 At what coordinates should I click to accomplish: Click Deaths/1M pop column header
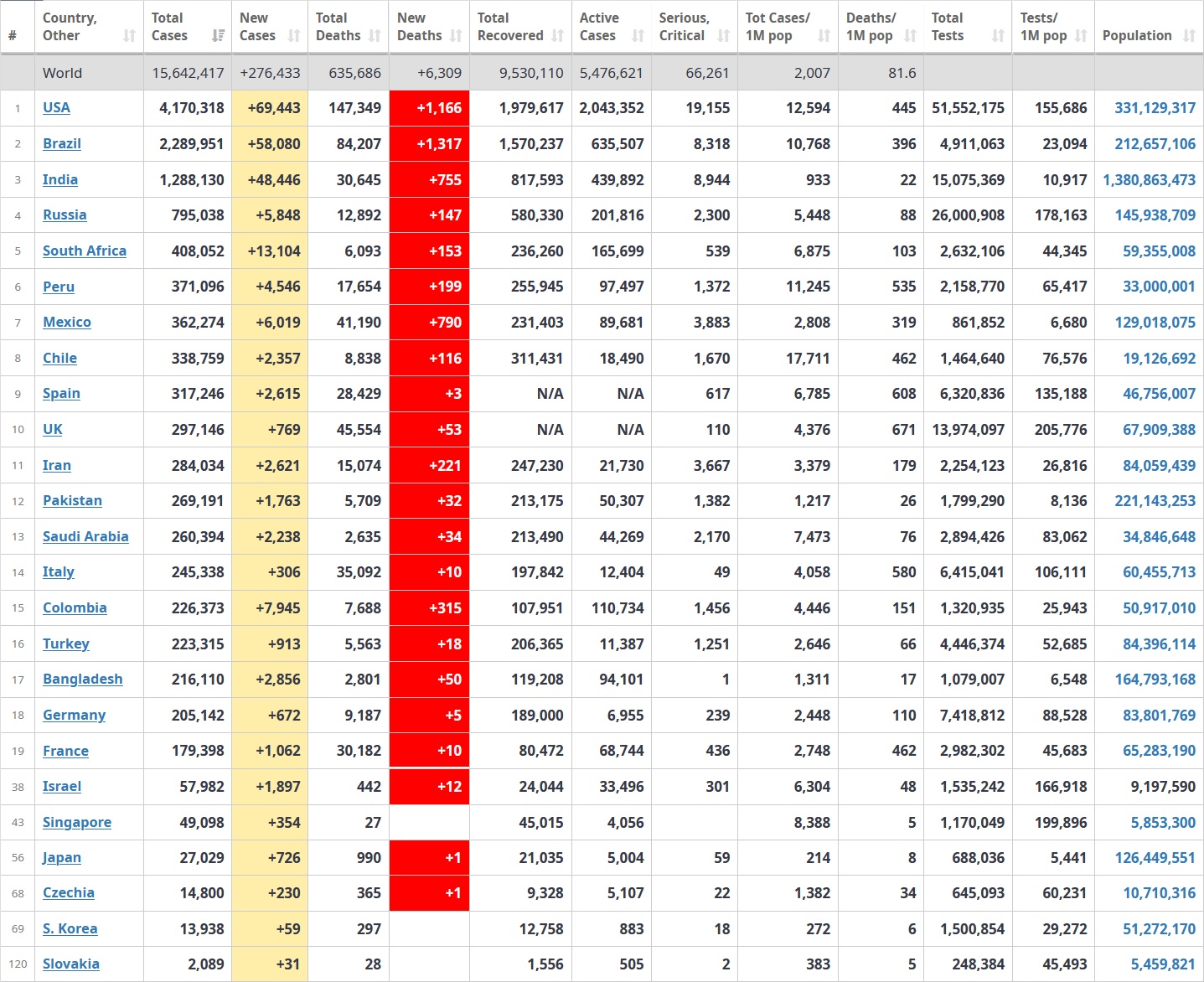(871, 27)
